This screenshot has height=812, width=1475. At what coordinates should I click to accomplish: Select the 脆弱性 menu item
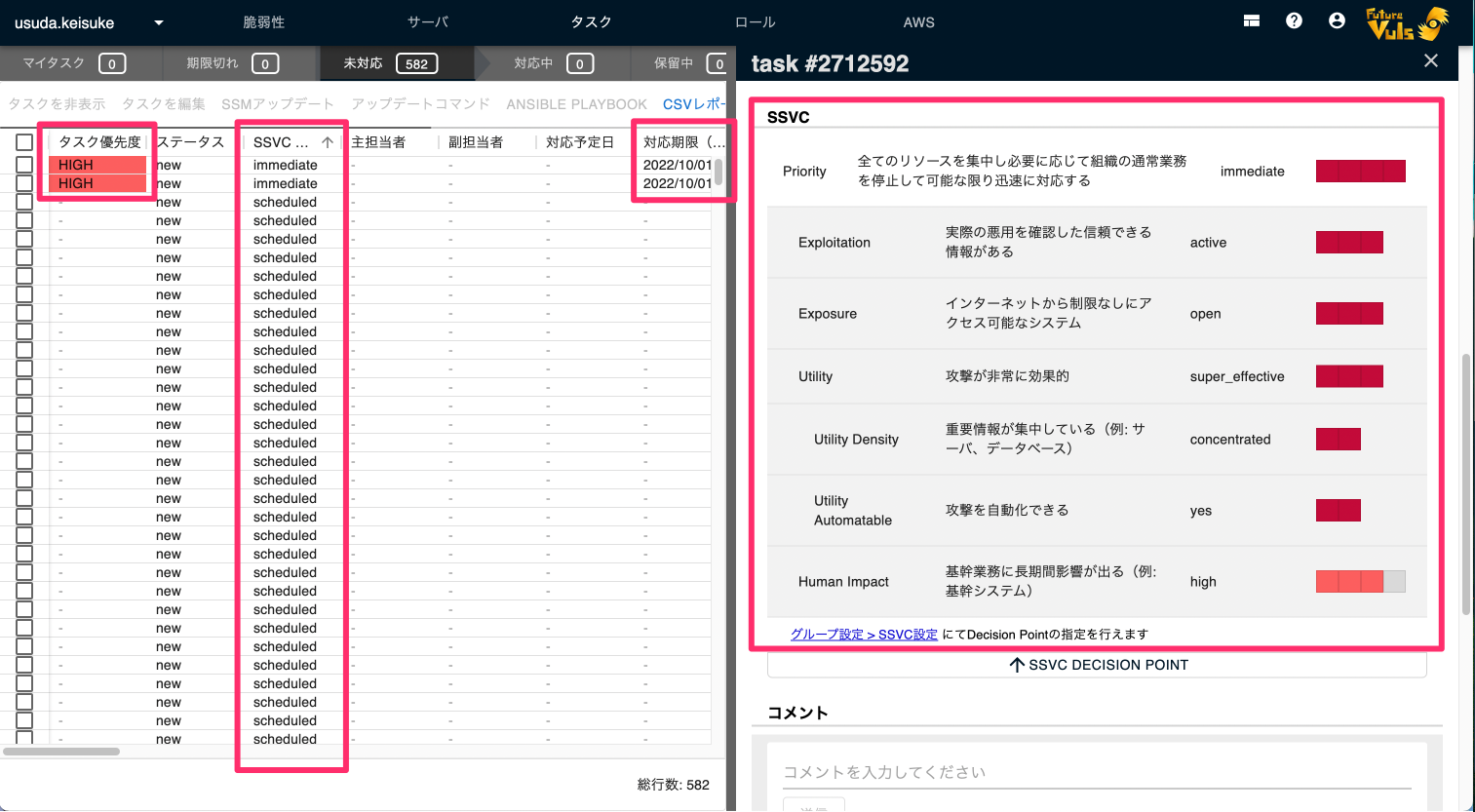(264, 21)
